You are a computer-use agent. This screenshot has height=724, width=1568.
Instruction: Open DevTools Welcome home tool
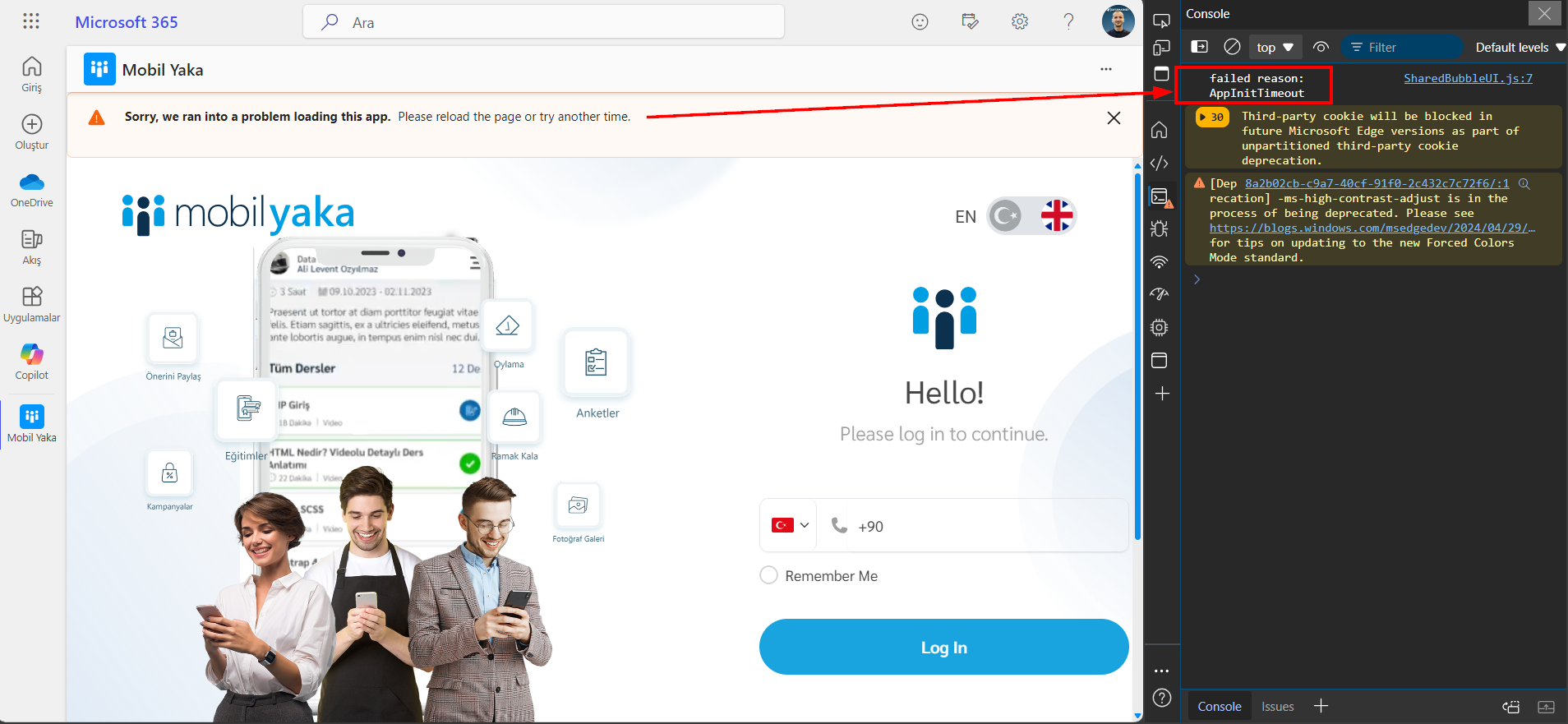(1160, 130)
